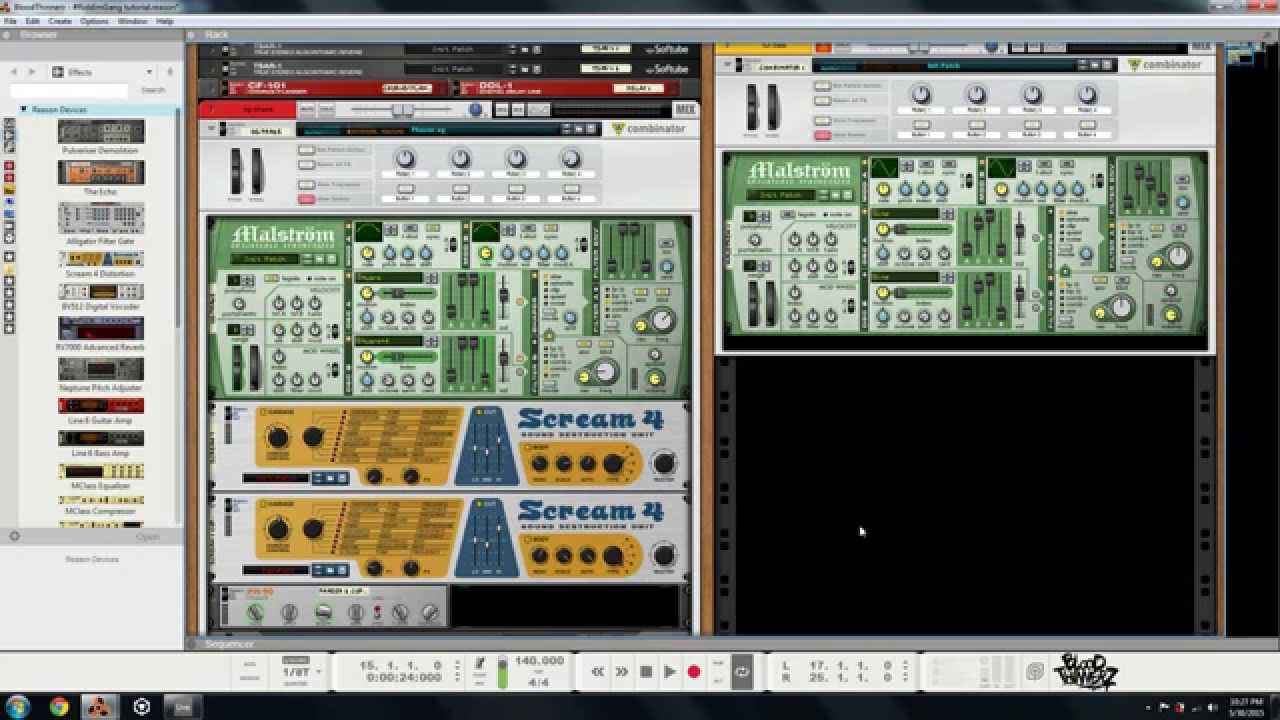
Task: Open the Windows Start menu
Action: (19, 706)
